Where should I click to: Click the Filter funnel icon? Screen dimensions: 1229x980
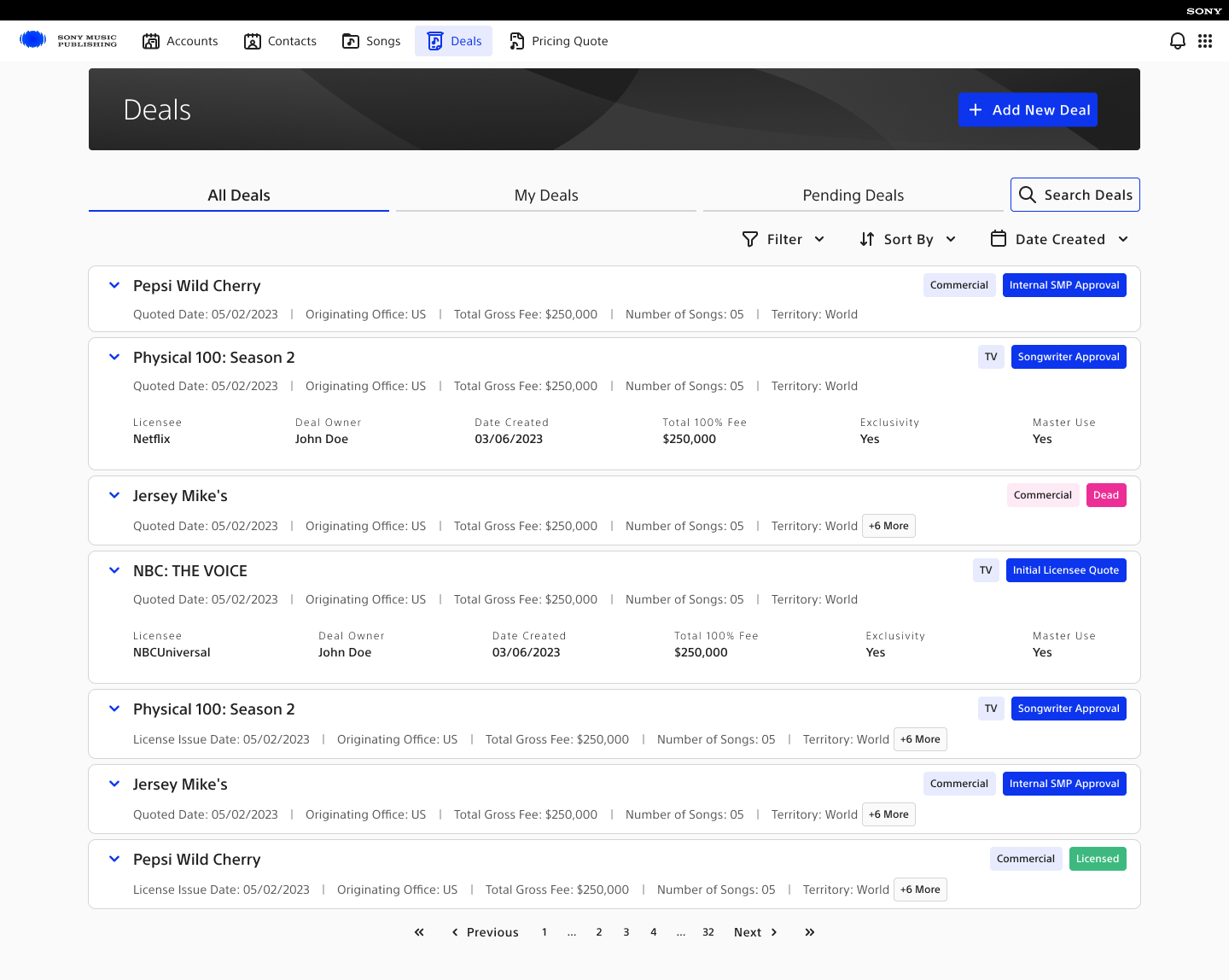750,239
